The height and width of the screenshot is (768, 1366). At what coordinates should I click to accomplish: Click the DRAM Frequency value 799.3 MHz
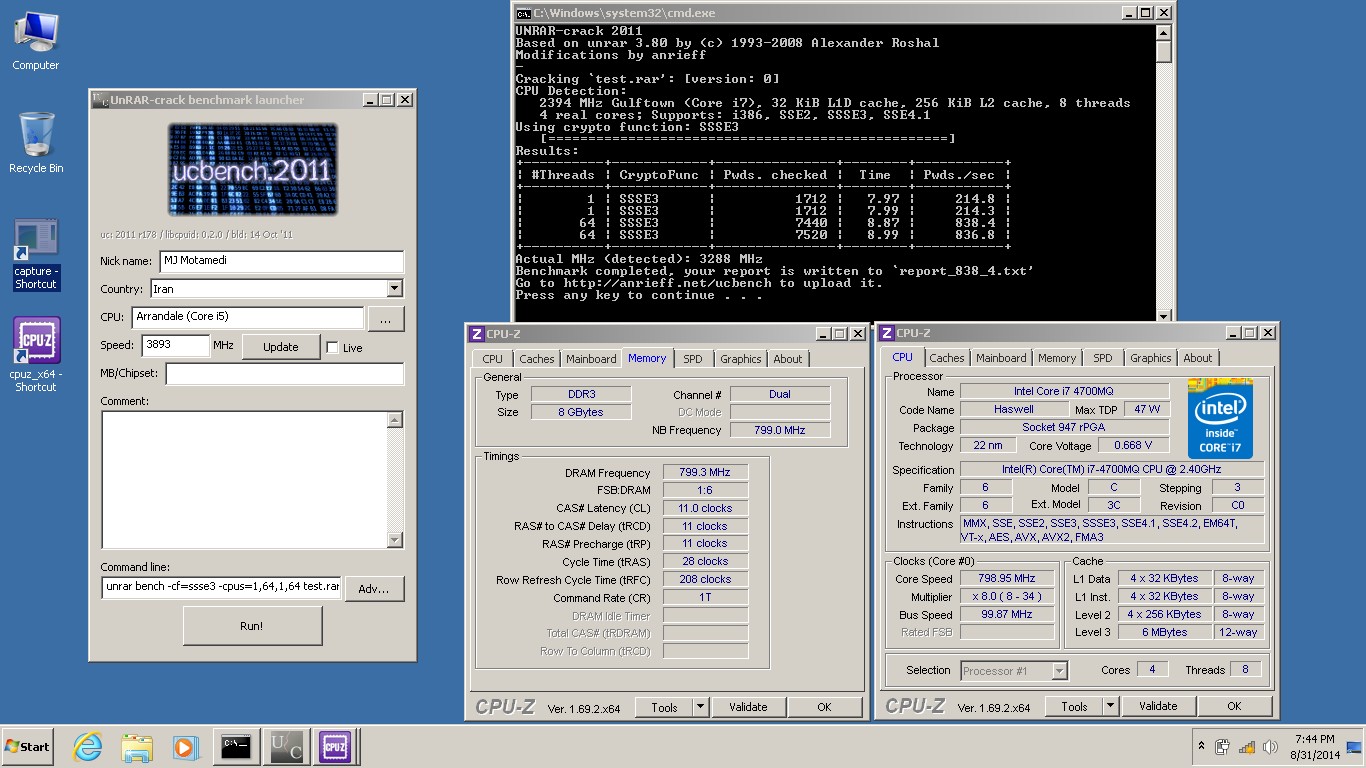(705, 473)
